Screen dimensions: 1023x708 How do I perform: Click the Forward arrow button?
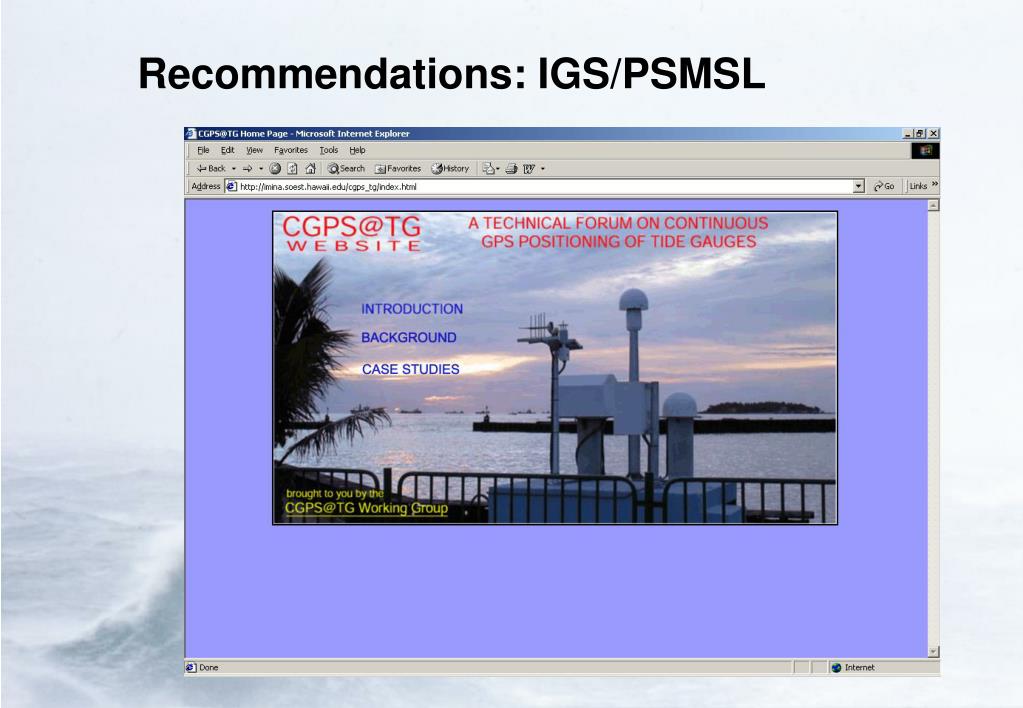point(247,168)
